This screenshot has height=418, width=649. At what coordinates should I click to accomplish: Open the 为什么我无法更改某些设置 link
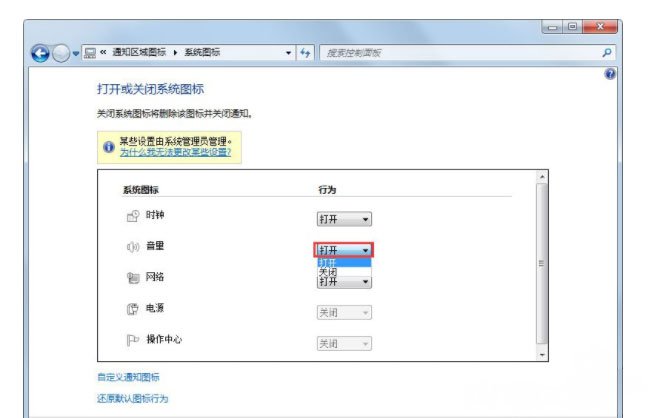click(x=175, y=152)
